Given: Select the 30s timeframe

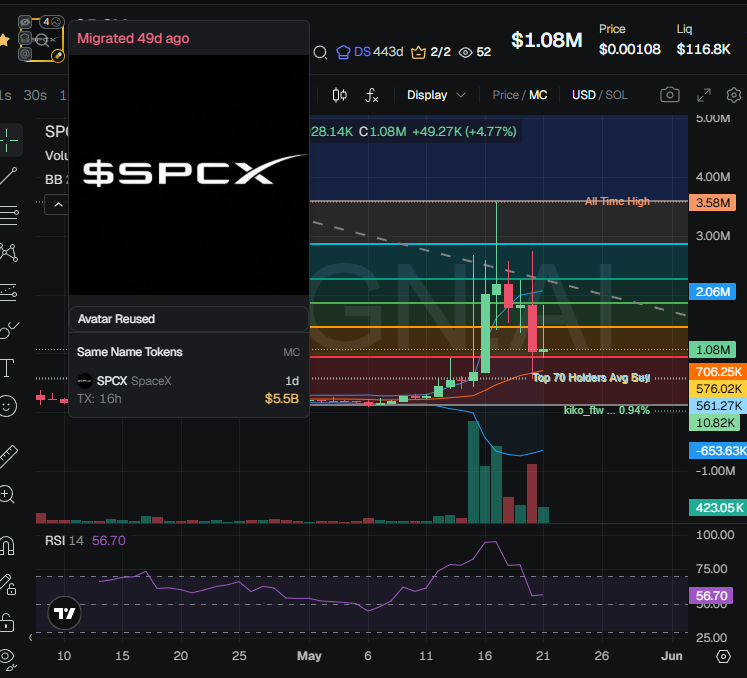Looking at the screenshot, I should point(35,95).
